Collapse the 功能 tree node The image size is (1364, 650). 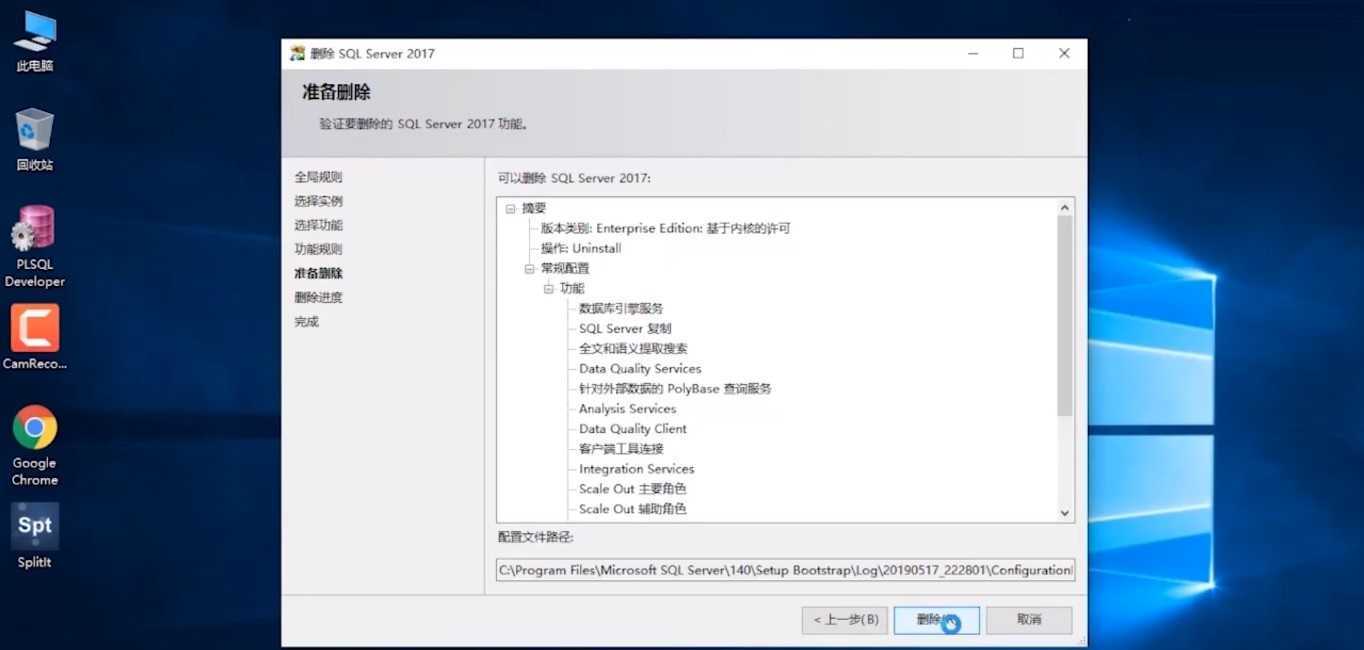(x=548, y=288)
